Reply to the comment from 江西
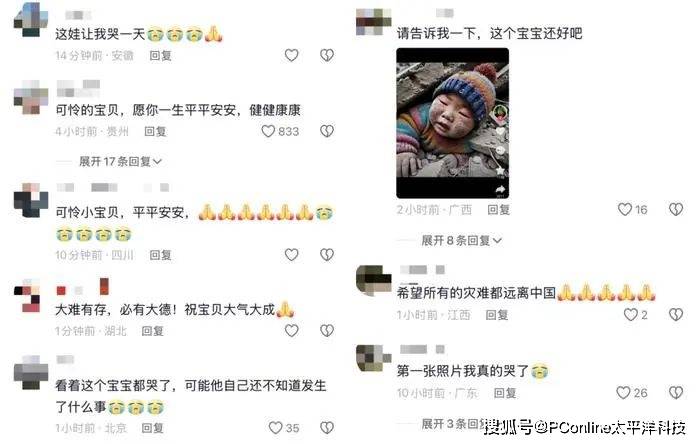Screen dimensions: 700x444 coord(497,315)
